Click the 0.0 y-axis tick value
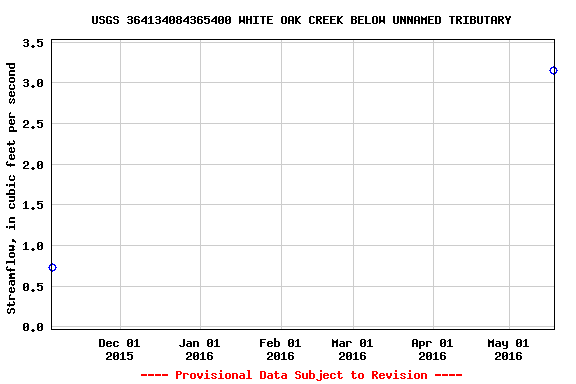 (x=33, y=327)
